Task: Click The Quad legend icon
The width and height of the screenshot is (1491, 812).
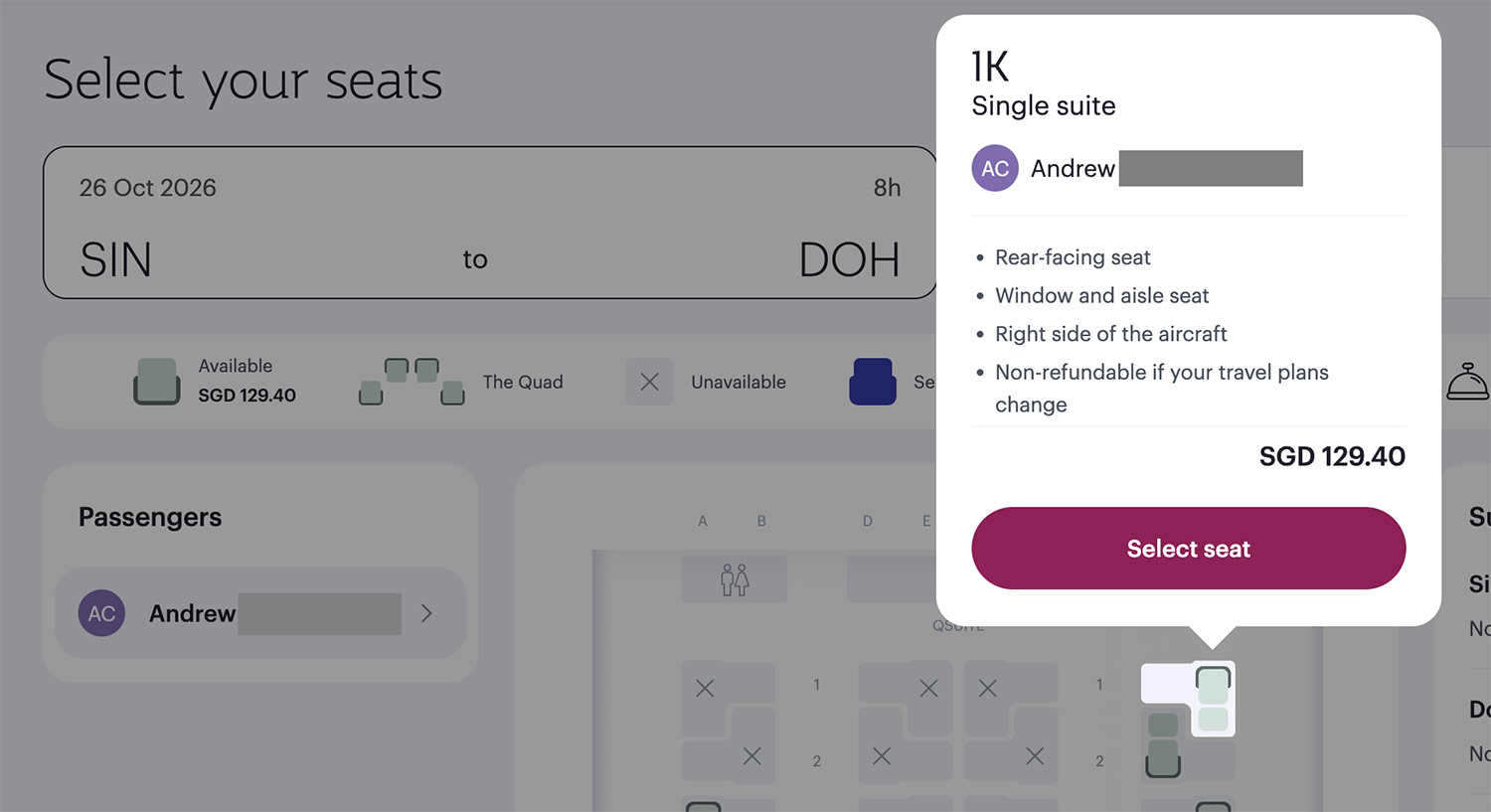Action: 412,382
